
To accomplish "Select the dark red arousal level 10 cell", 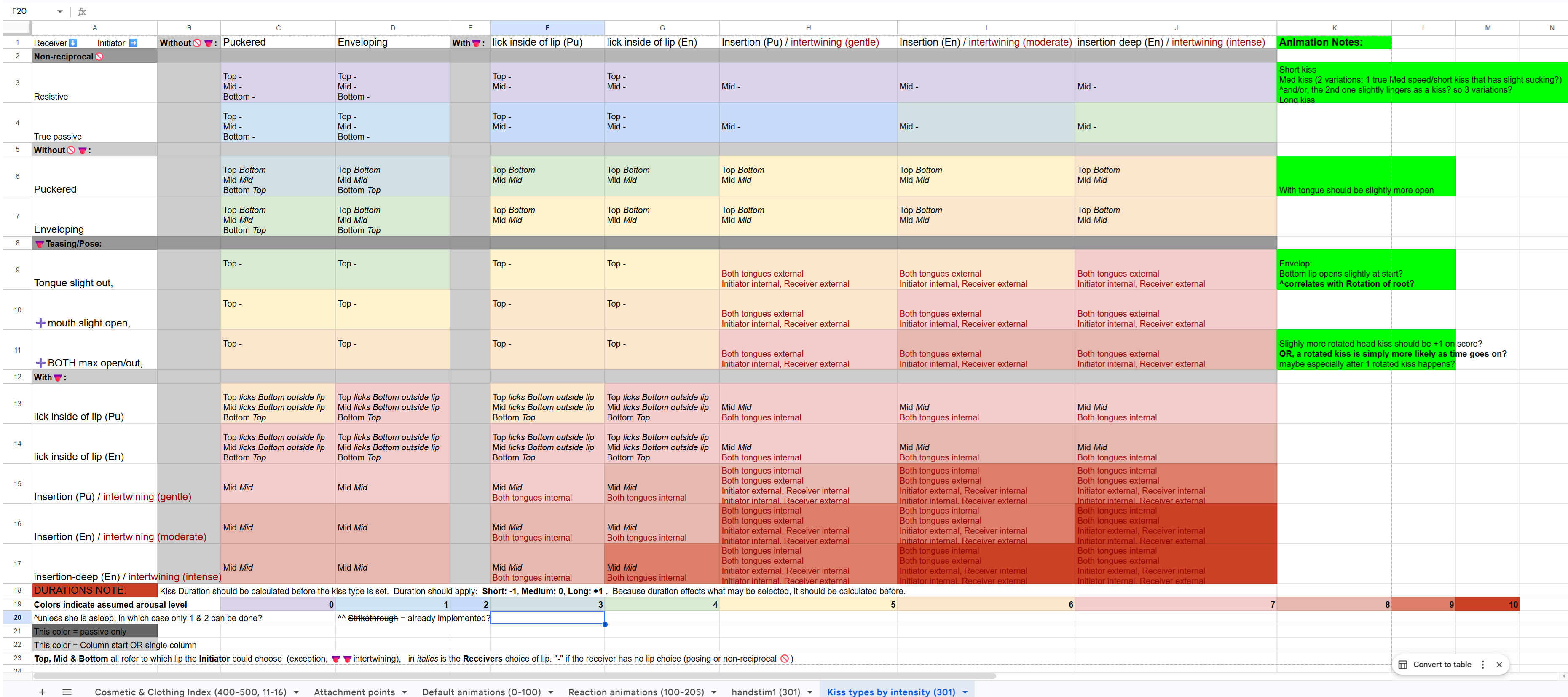I will click(1487, 604).
